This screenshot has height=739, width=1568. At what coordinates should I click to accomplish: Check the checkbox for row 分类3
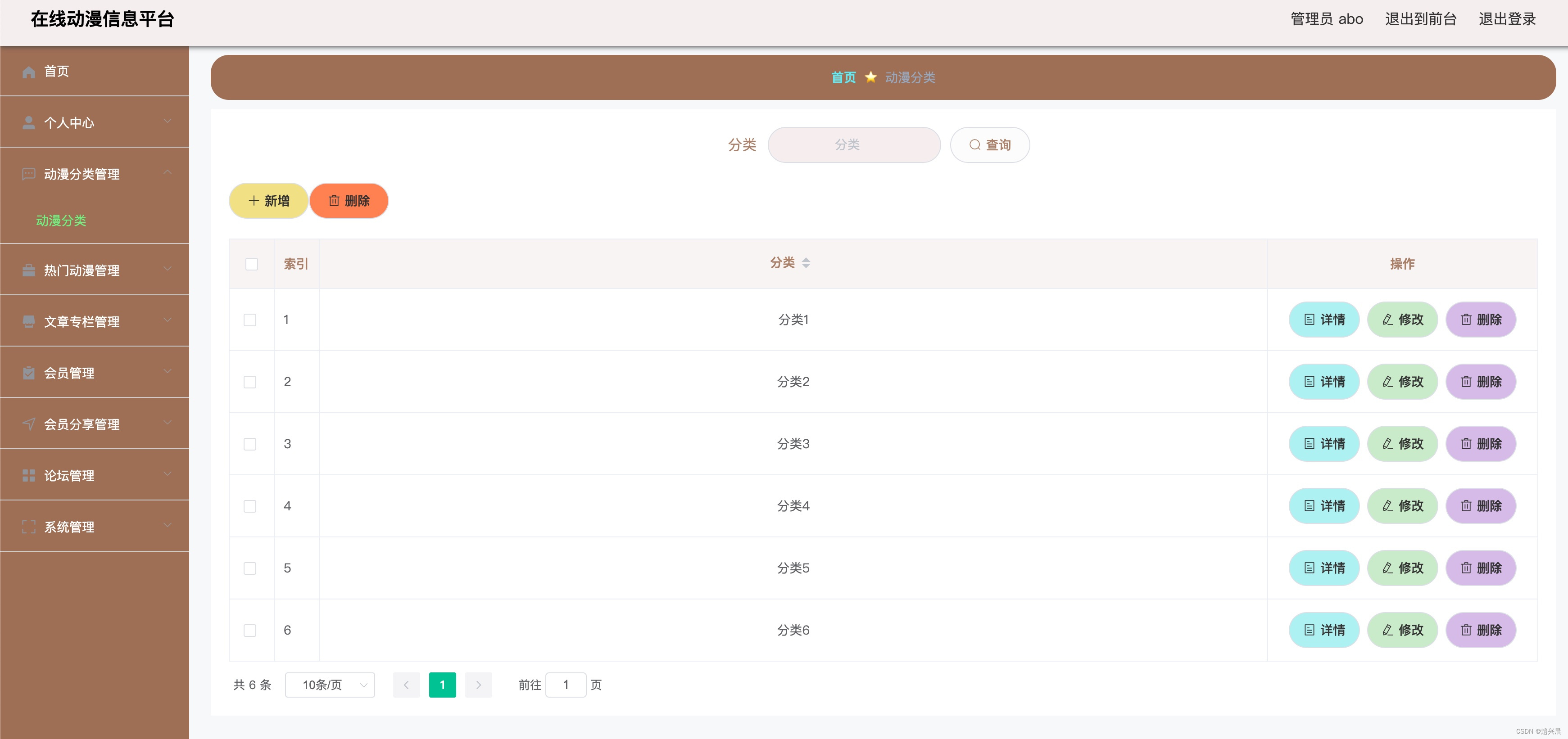[x=249, y=444]
